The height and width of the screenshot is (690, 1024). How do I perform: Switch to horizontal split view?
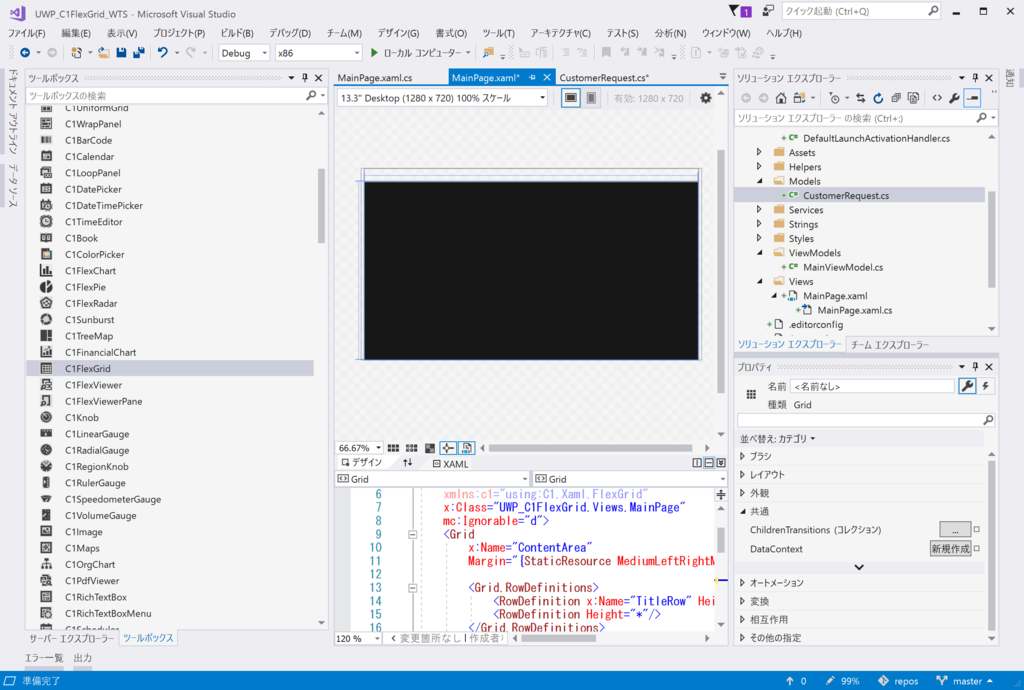click(709, 463)
